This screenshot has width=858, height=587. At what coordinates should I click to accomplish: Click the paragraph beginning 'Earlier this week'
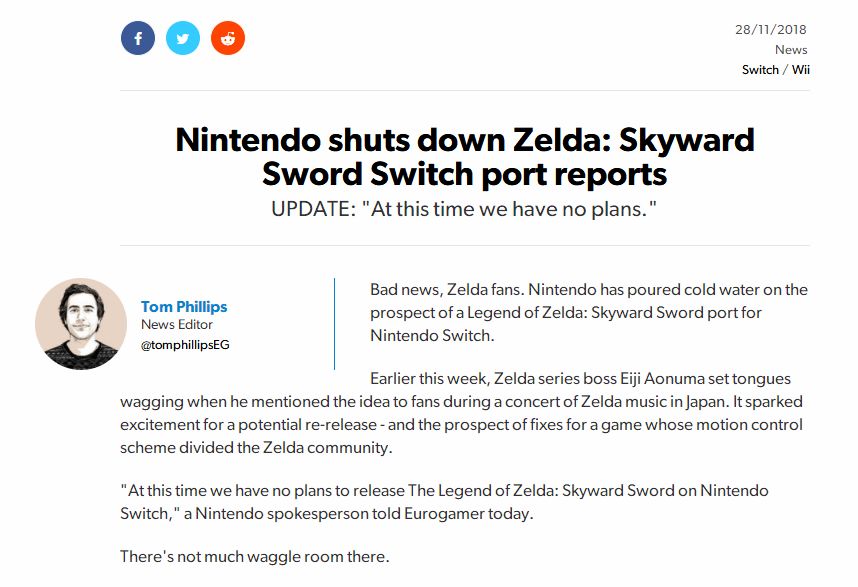click(462, 413)
